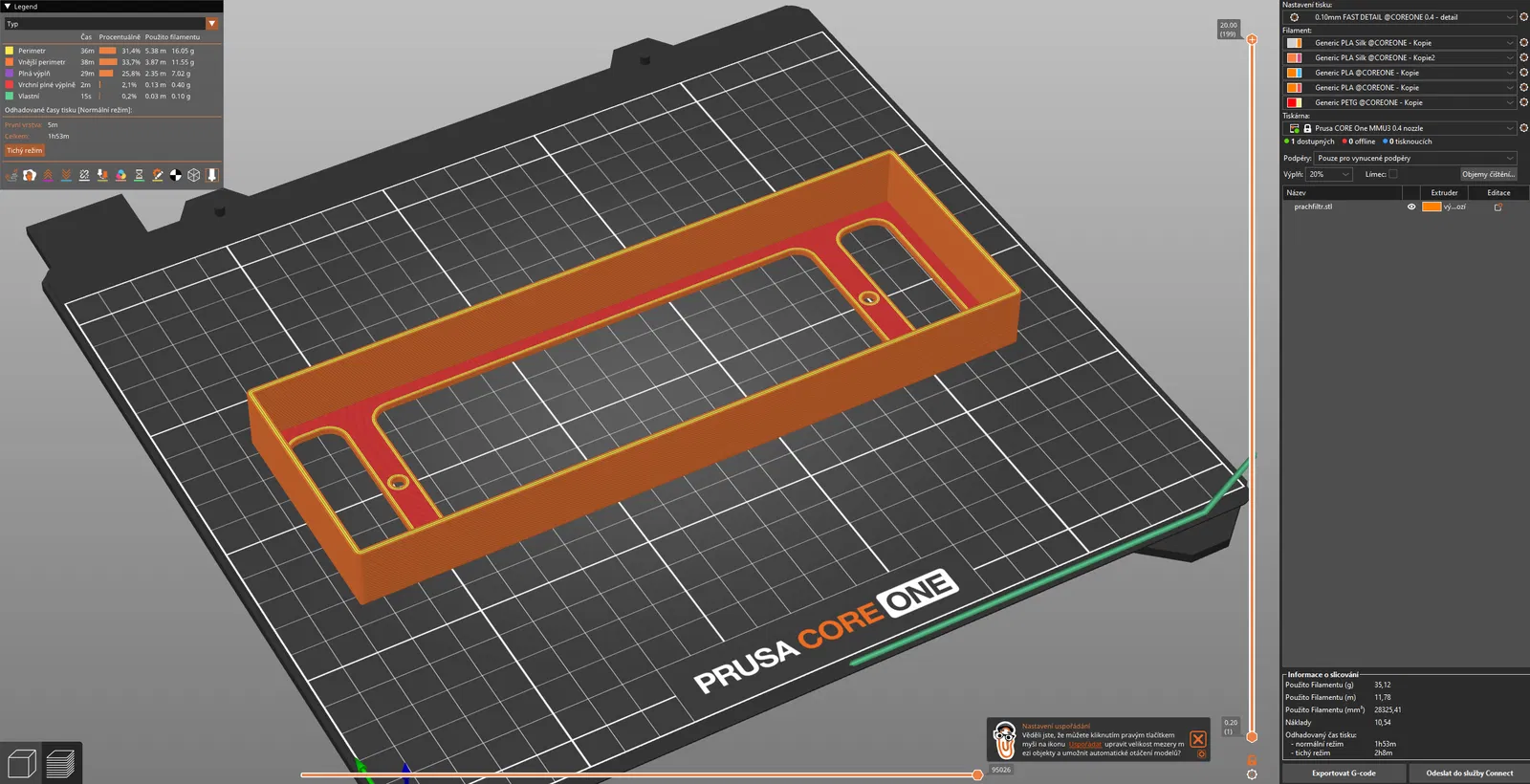The width and height of the screenshot is (1530, 784).
Task: Open gear settings for Generic PETG filament
Action: [1523, 102]
